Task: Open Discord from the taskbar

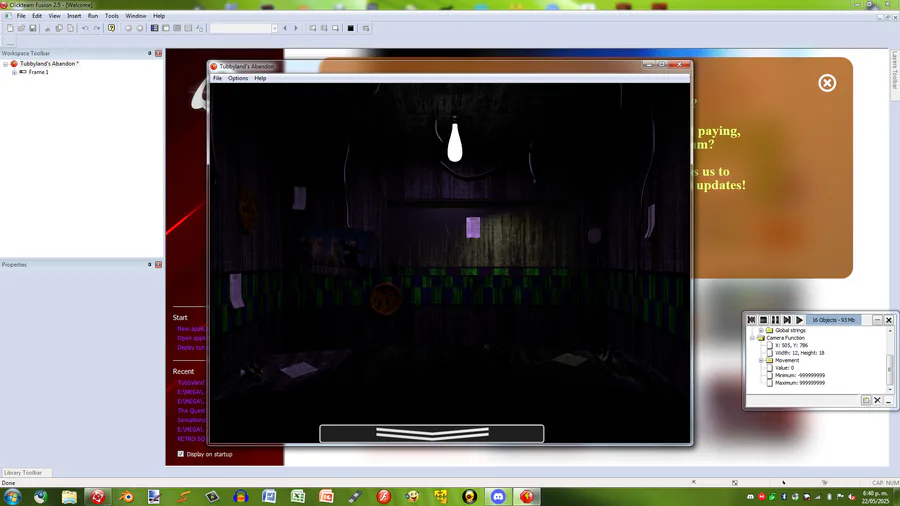Action: point(498,496)
